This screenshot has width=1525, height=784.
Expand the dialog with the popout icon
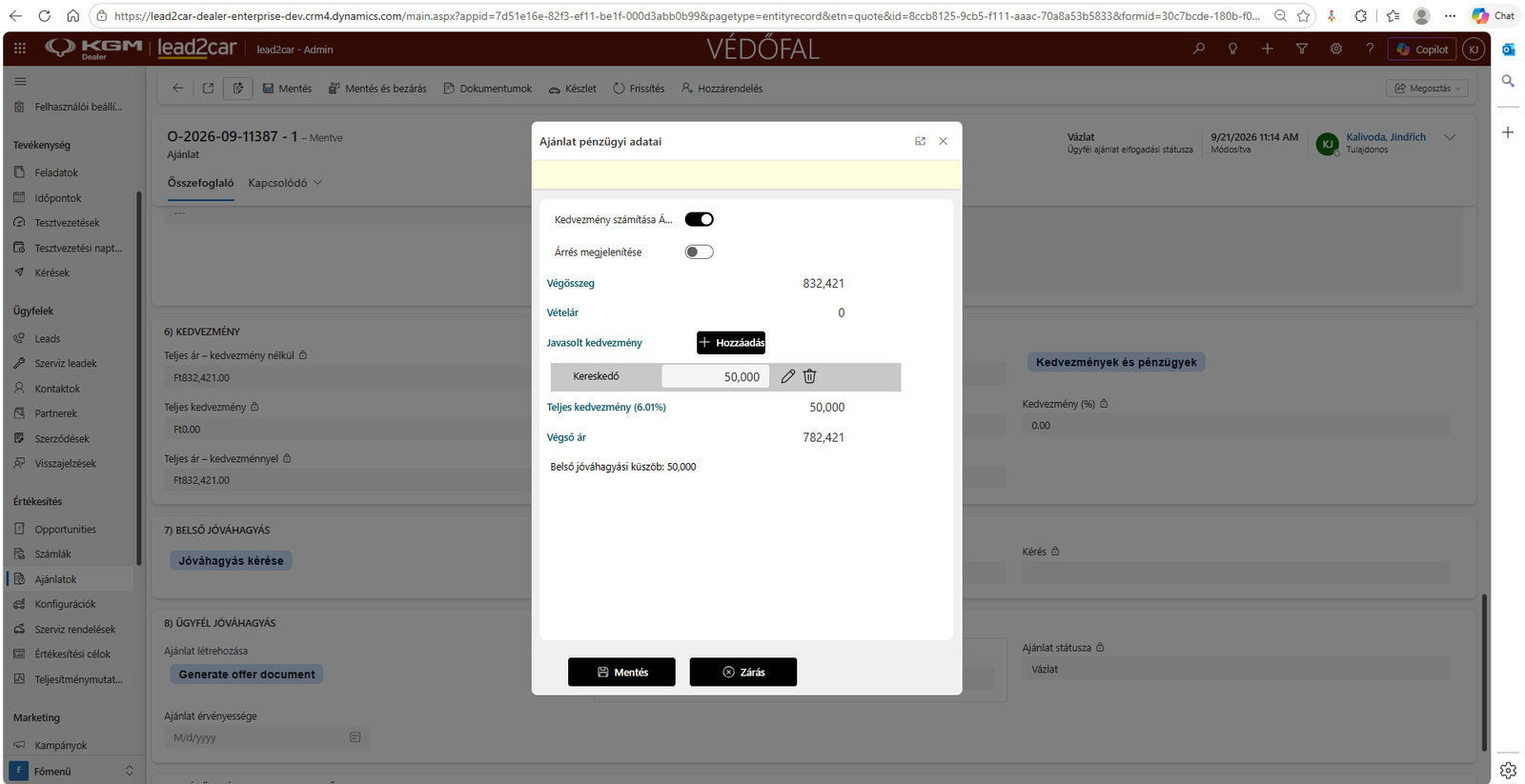point(920,141)
